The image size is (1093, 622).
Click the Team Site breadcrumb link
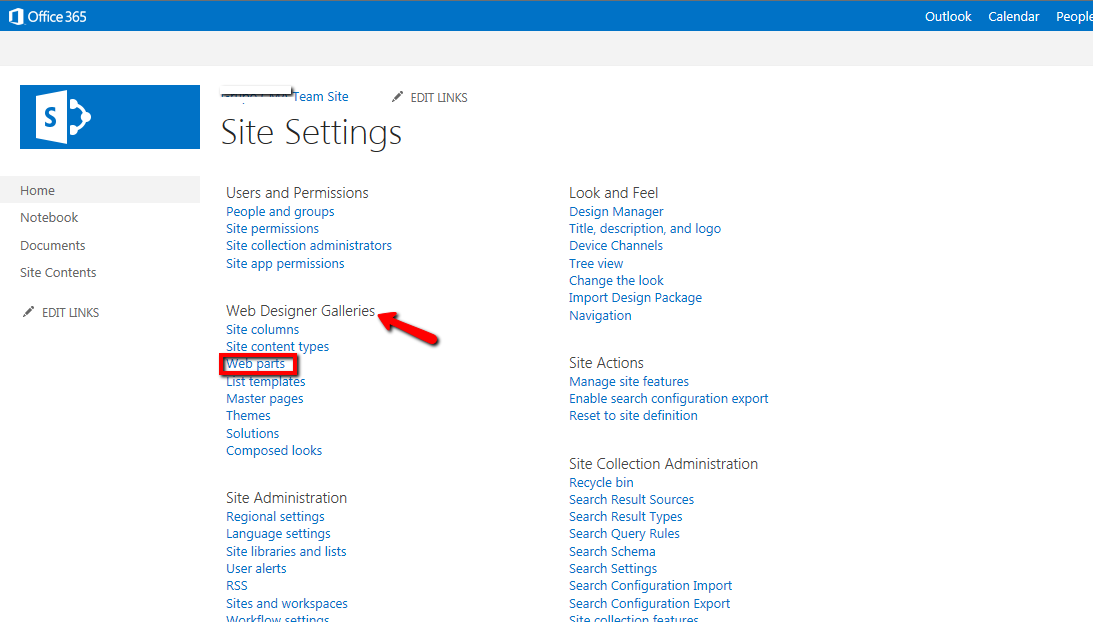(x=320, y=97)
